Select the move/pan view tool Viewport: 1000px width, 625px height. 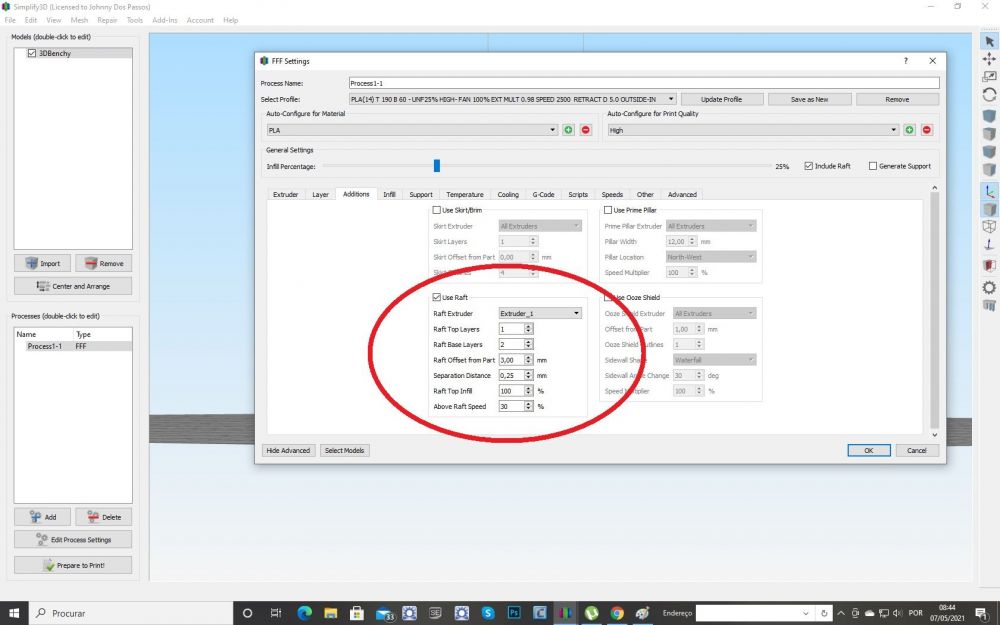click(x=989, y=59)
